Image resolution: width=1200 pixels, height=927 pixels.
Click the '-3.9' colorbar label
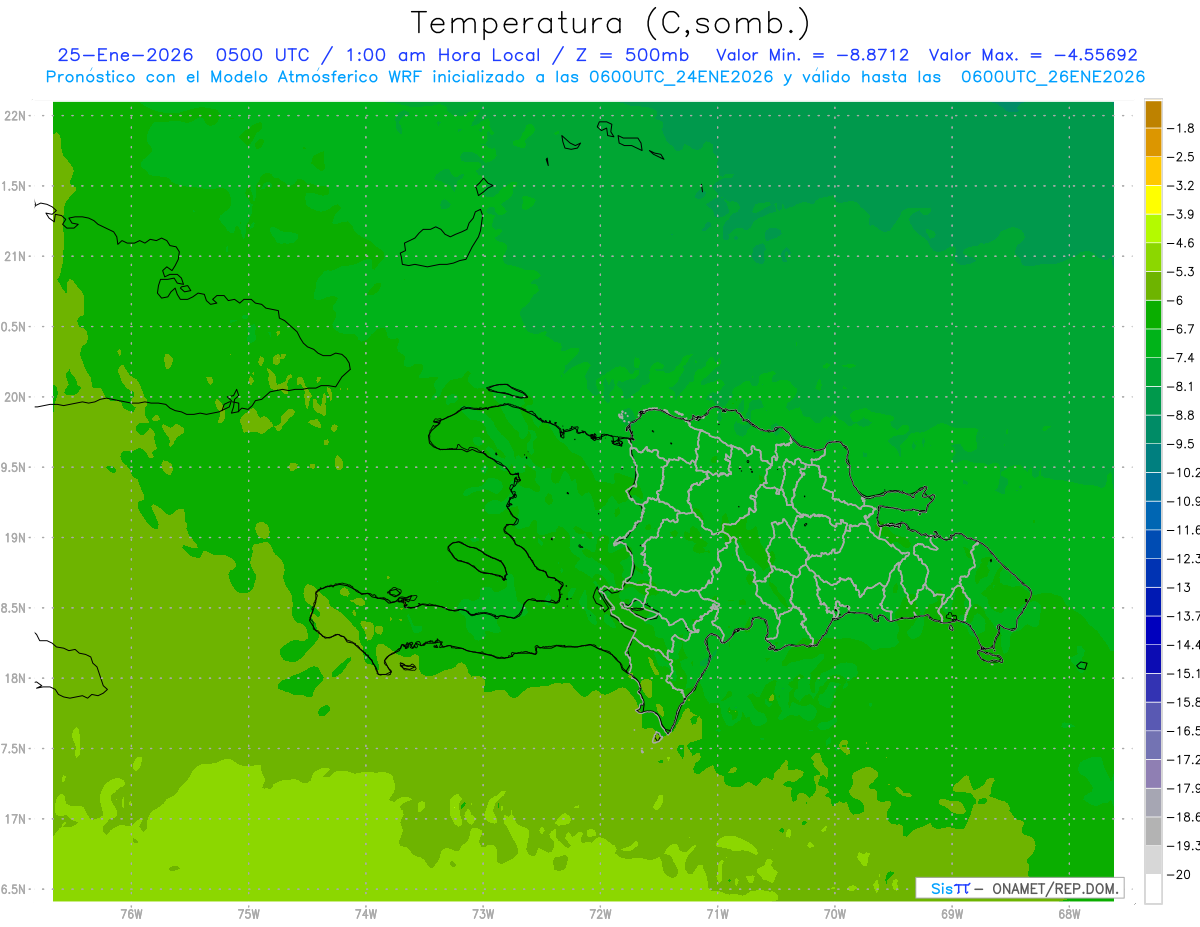pos(1181,214)
